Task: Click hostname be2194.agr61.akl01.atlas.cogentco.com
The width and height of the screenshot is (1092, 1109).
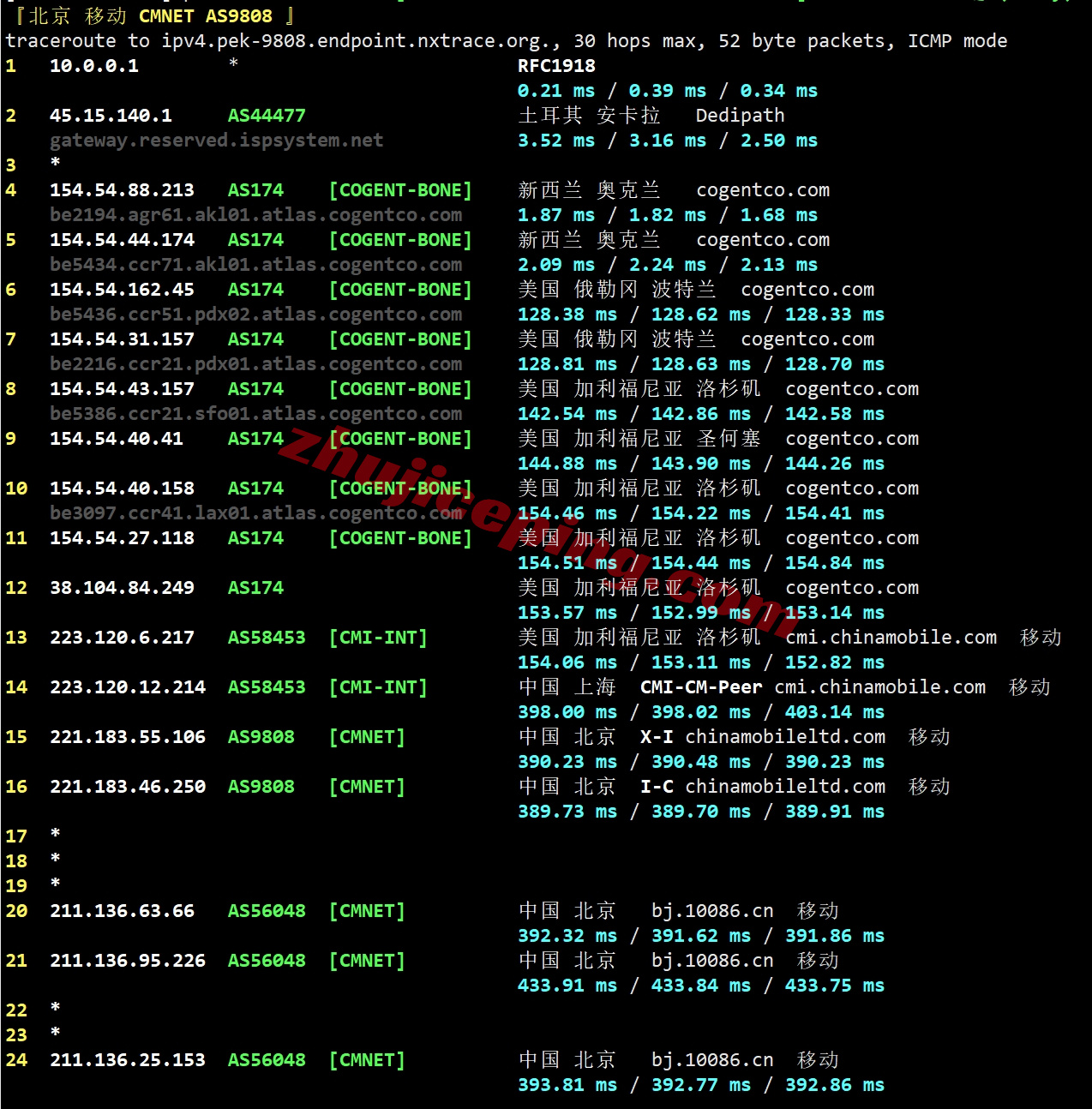Action: pos(255,215)
